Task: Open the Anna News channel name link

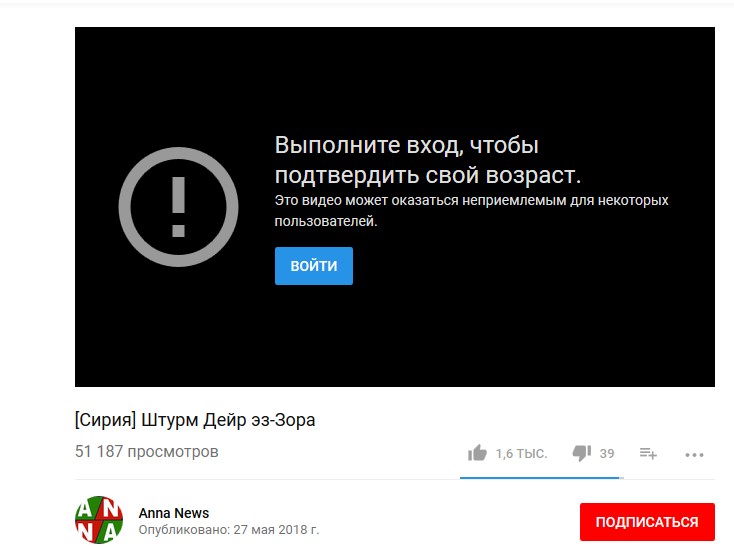Action: [x=174, y=513]
